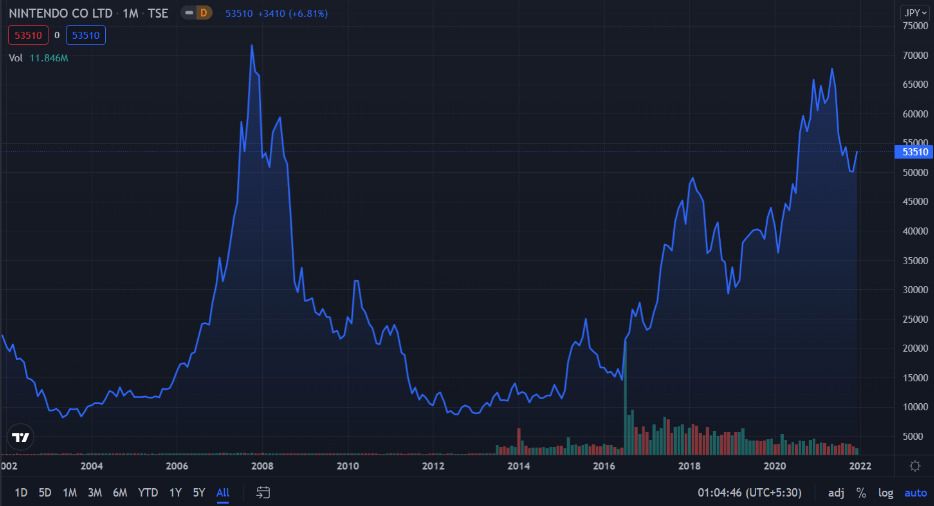Viewport: 934px width, 506px height.
Task: Click the red 53510 sell price box
Action: (x=26, y=36)
